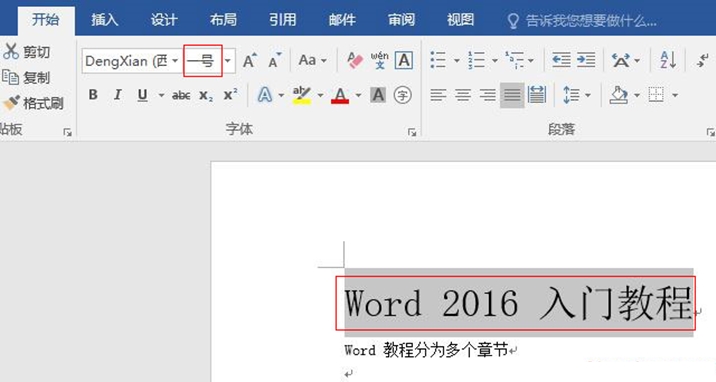Click the text Word 教程分为多个章节
Viewport: 716px width, 382px height.
pyautogui.click(x=426, y=350)
